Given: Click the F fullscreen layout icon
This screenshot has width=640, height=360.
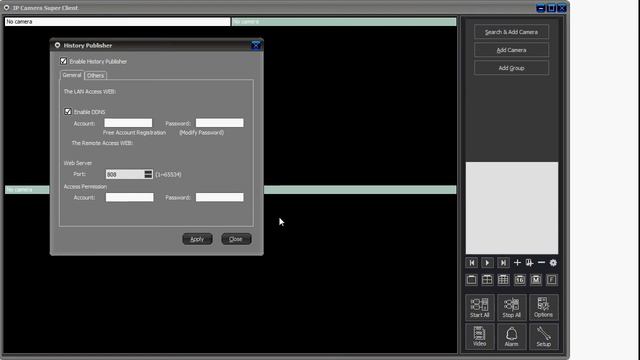Looking at the screenshot, I should coord(551,280).
